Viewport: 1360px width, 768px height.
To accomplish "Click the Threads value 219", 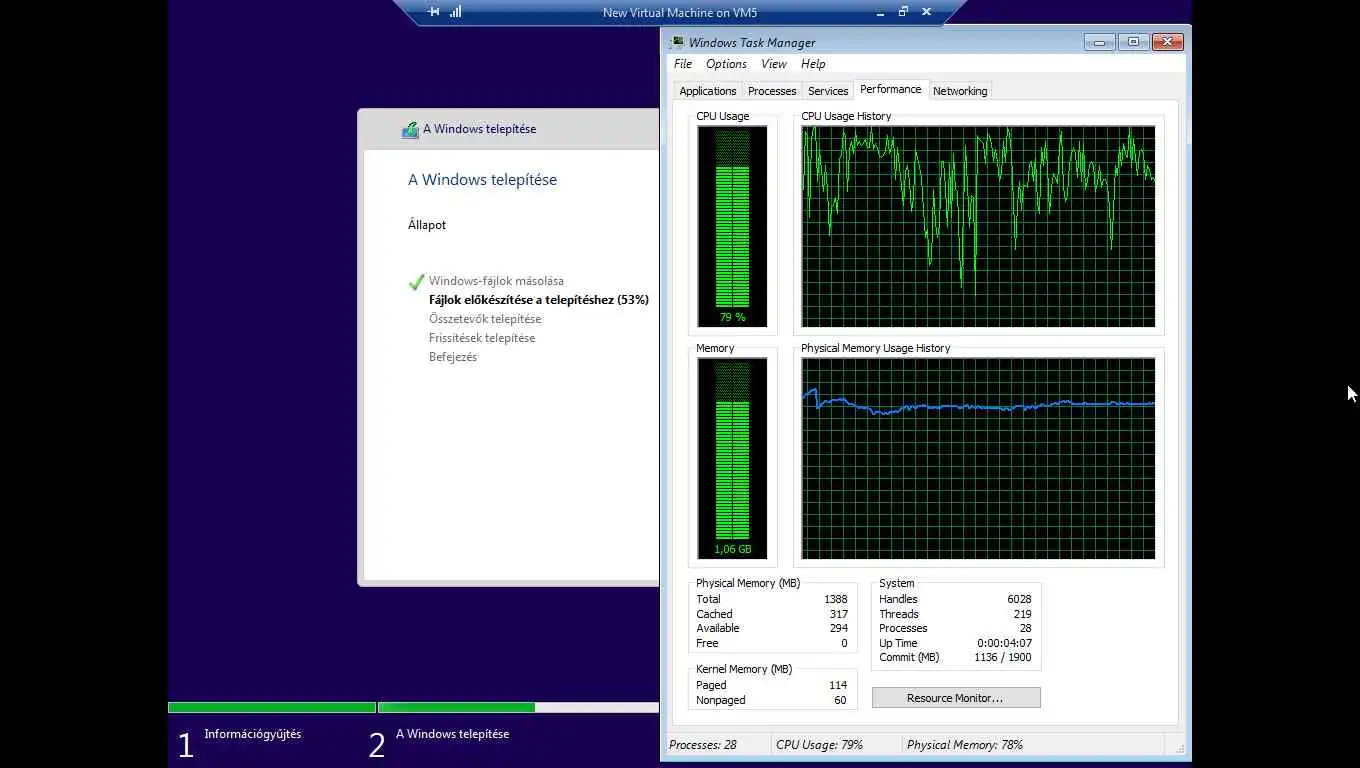I will click(1022, 614).
